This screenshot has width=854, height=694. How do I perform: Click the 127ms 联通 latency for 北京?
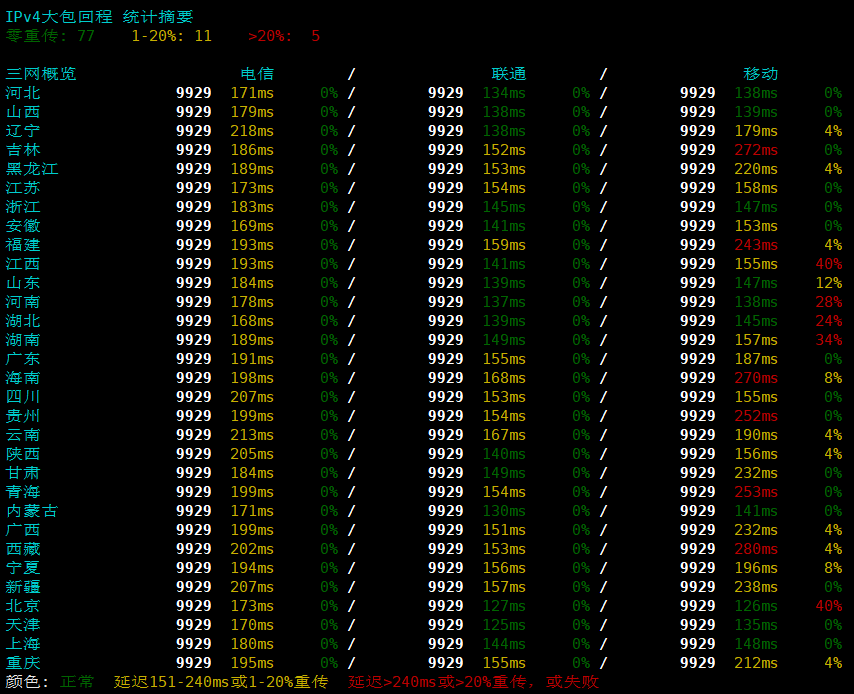pyautogui.click(x=504, y=606)
